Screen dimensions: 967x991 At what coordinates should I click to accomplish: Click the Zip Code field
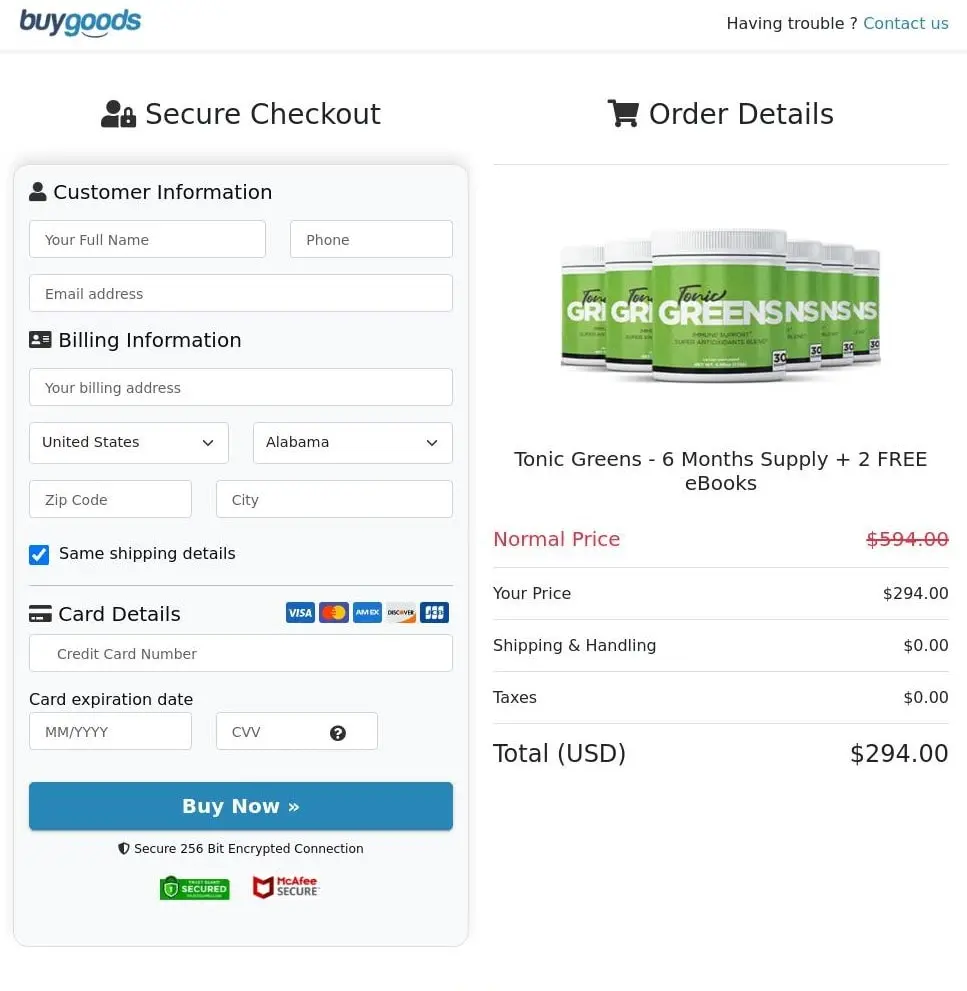(x=110, y=498)
